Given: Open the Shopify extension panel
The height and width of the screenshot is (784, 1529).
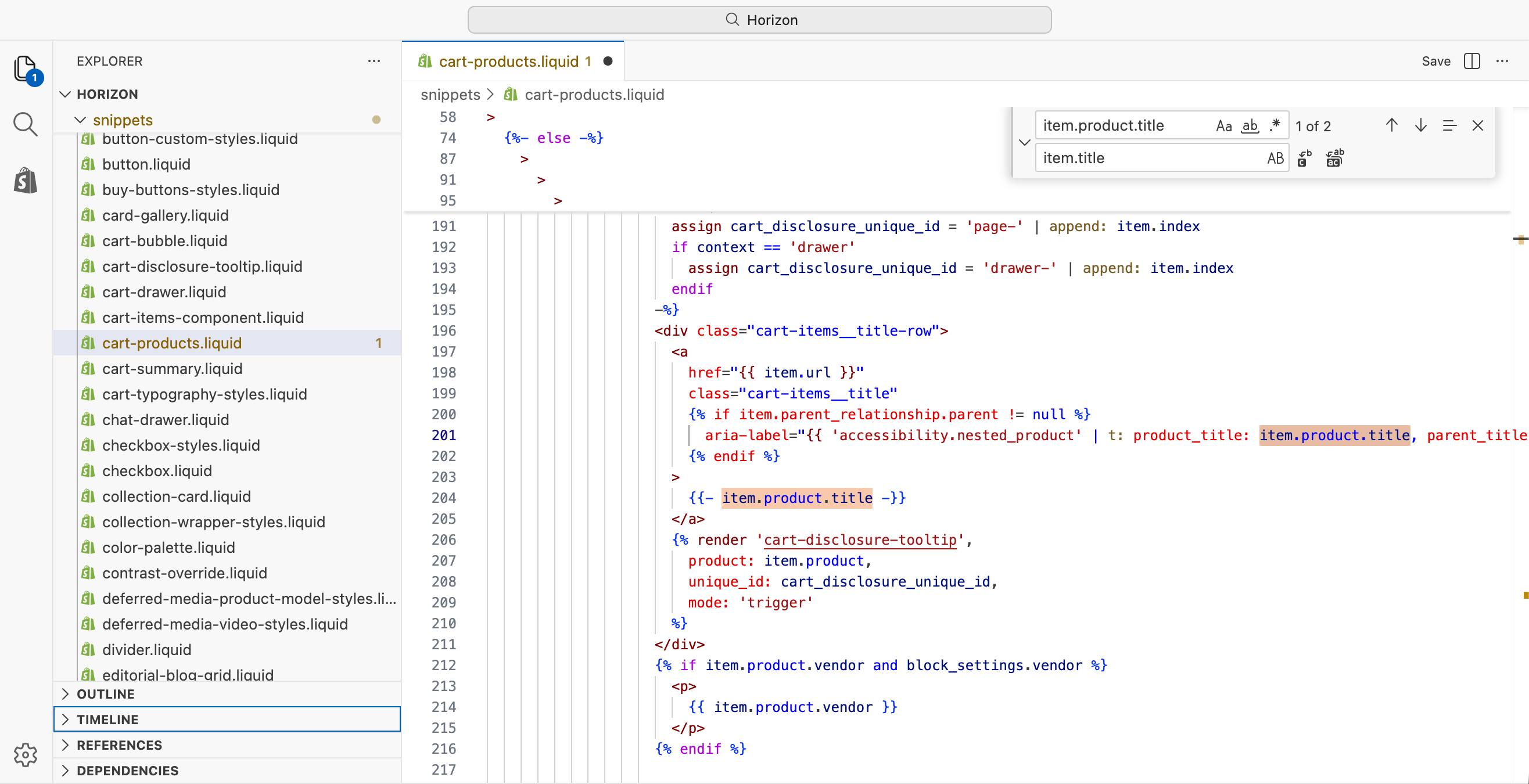Looking at the screenshot, I should coord(26,181).
